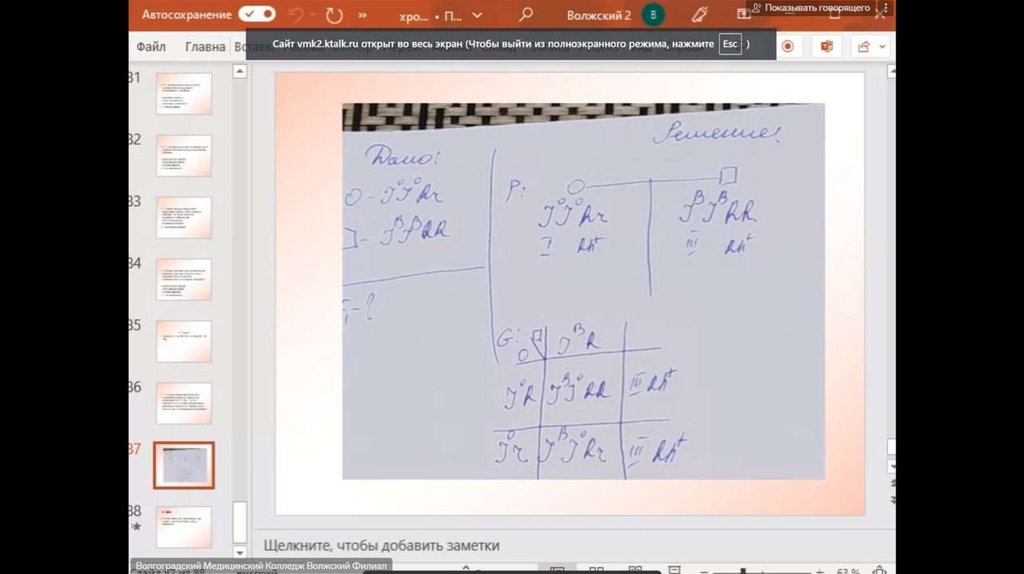Screen dimensions: 1024x574
Task: Select the highlighted slide 37 thumbnail
Action: [184, 466]
